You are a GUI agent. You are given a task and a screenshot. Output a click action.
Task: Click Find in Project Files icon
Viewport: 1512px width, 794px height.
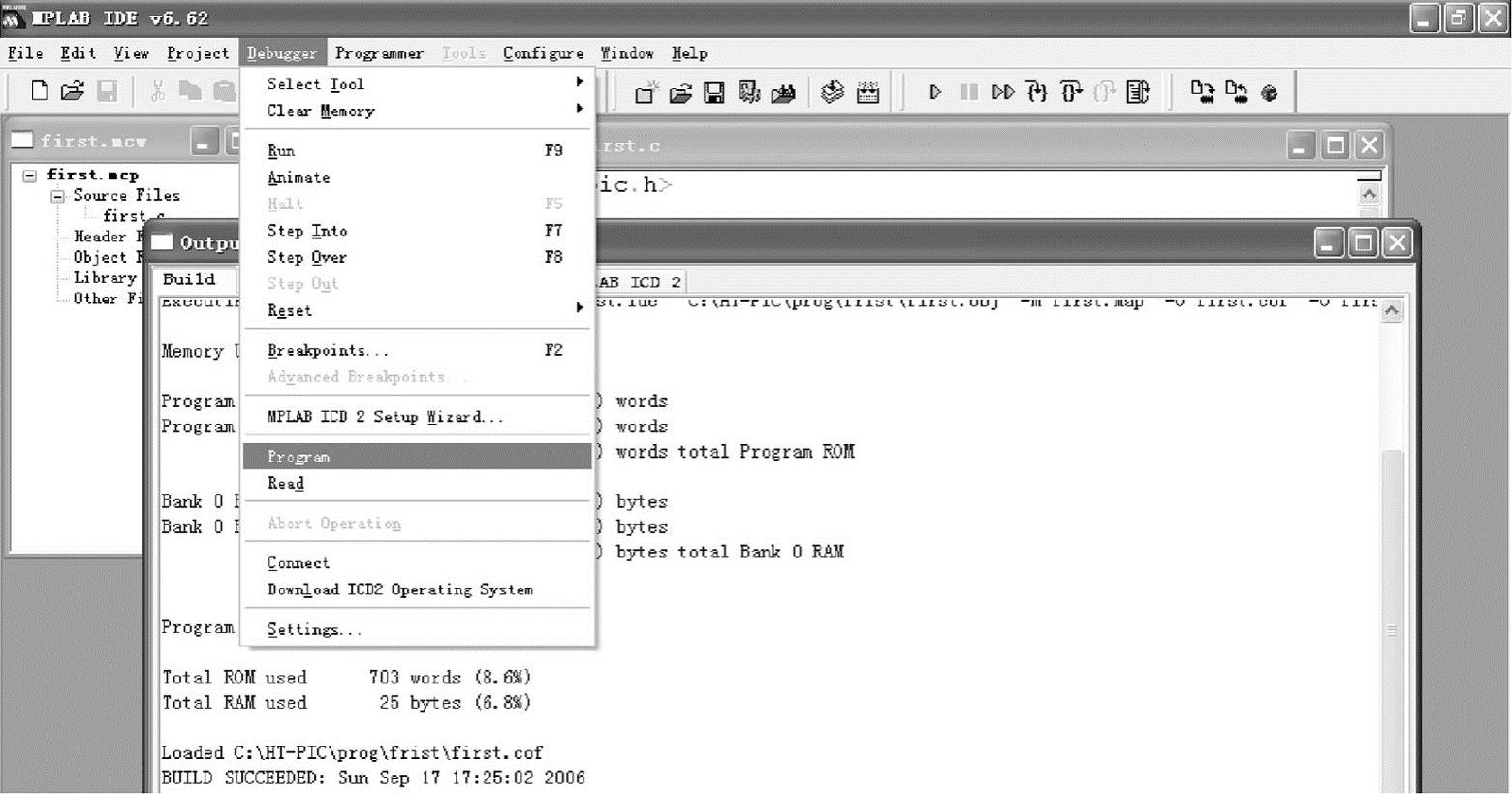click(x=783, y=92)
